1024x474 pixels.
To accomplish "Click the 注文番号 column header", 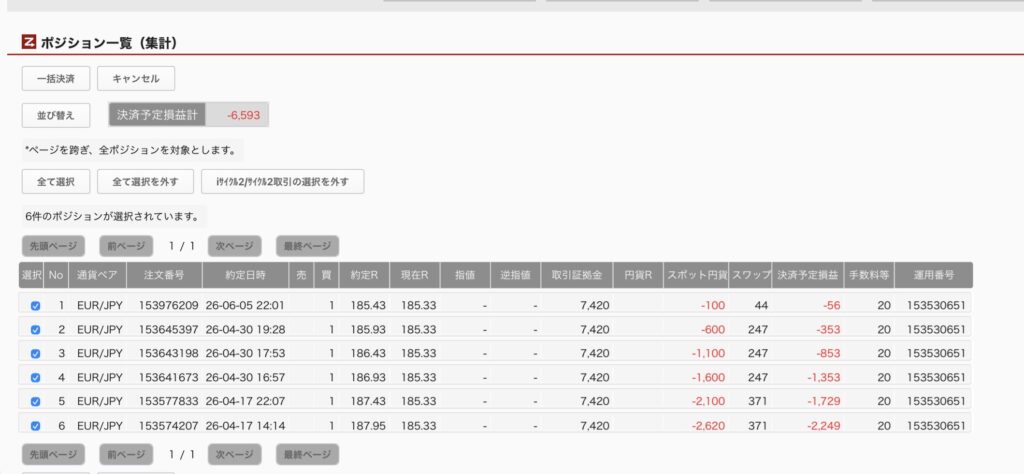I will pos(165,275).
